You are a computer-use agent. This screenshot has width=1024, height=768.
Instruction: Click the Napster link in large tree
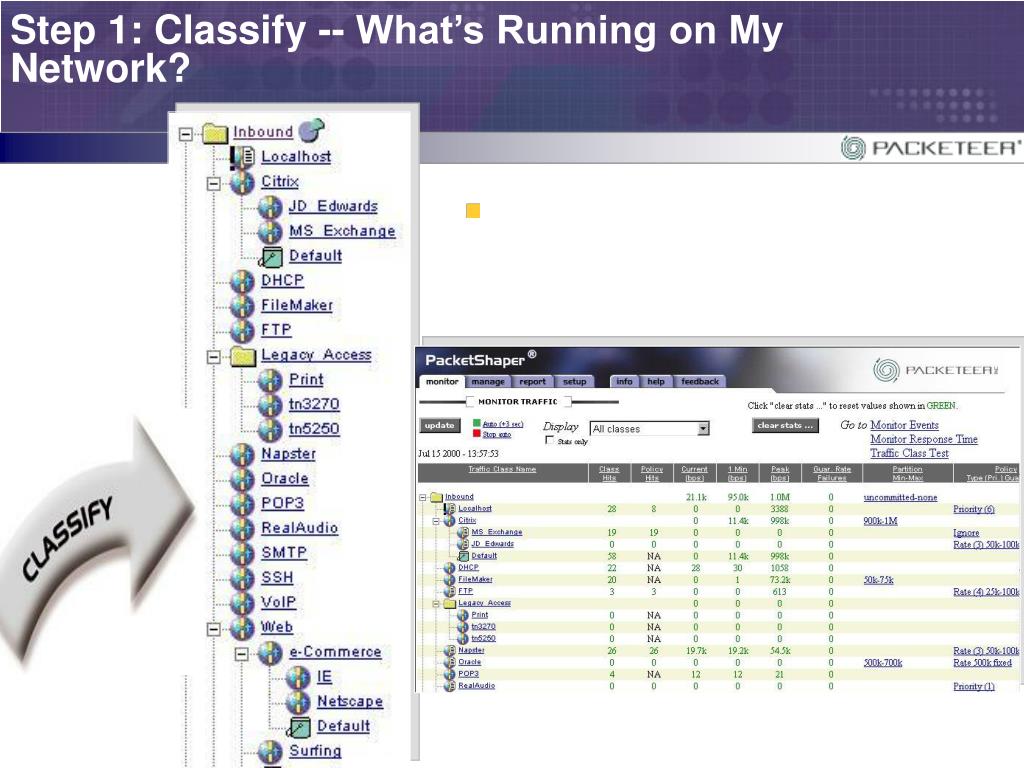pyautogui.click(x=288, y=454)
